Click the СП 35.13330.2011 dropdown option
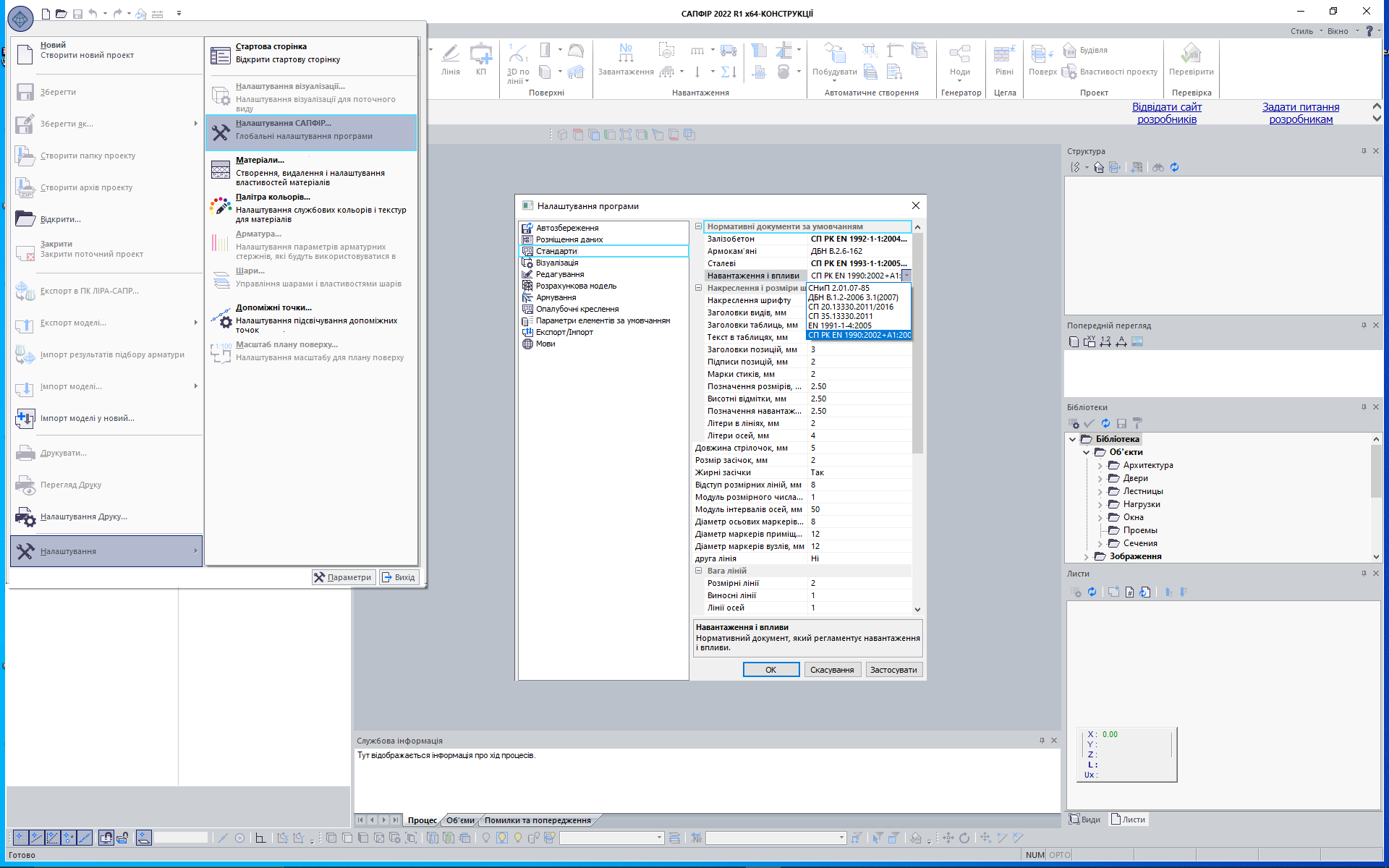The image size is (1389, 868). pos(841,316)
